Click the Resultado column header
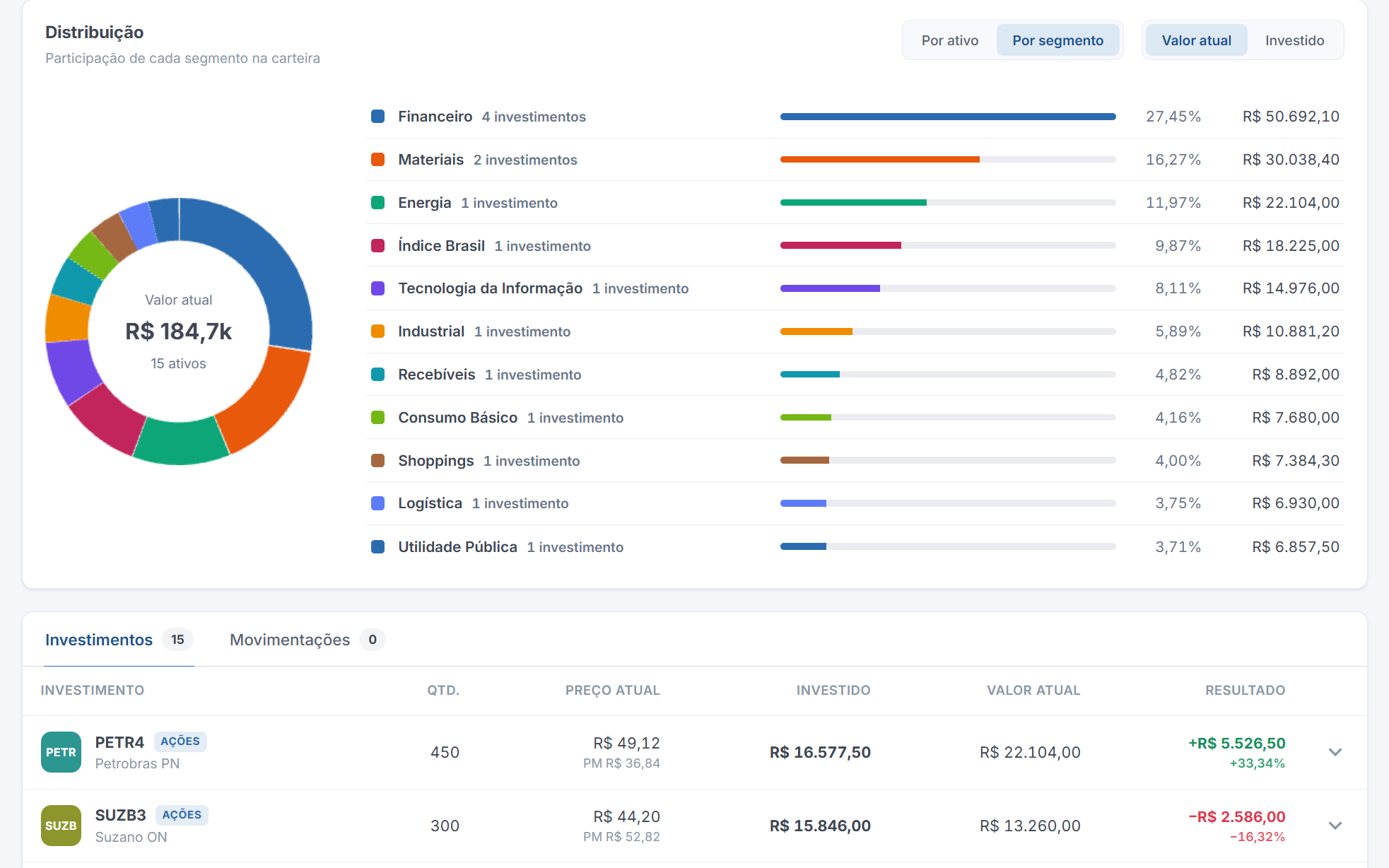This screenshot has width=1389, height=868. (1245, 691)
